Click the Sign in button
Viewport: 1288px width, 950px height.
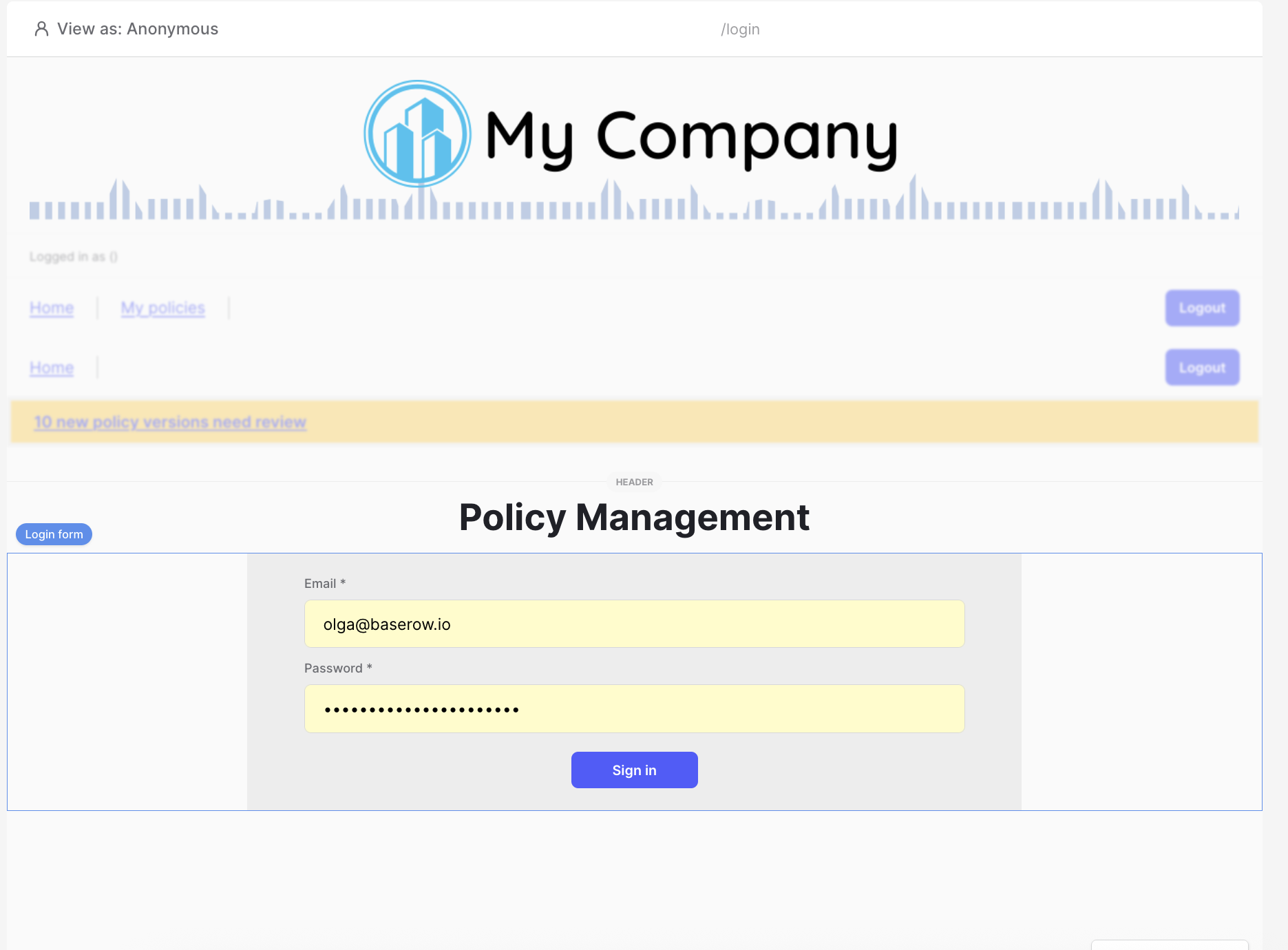pyautogui.click(x=634, y=770)
